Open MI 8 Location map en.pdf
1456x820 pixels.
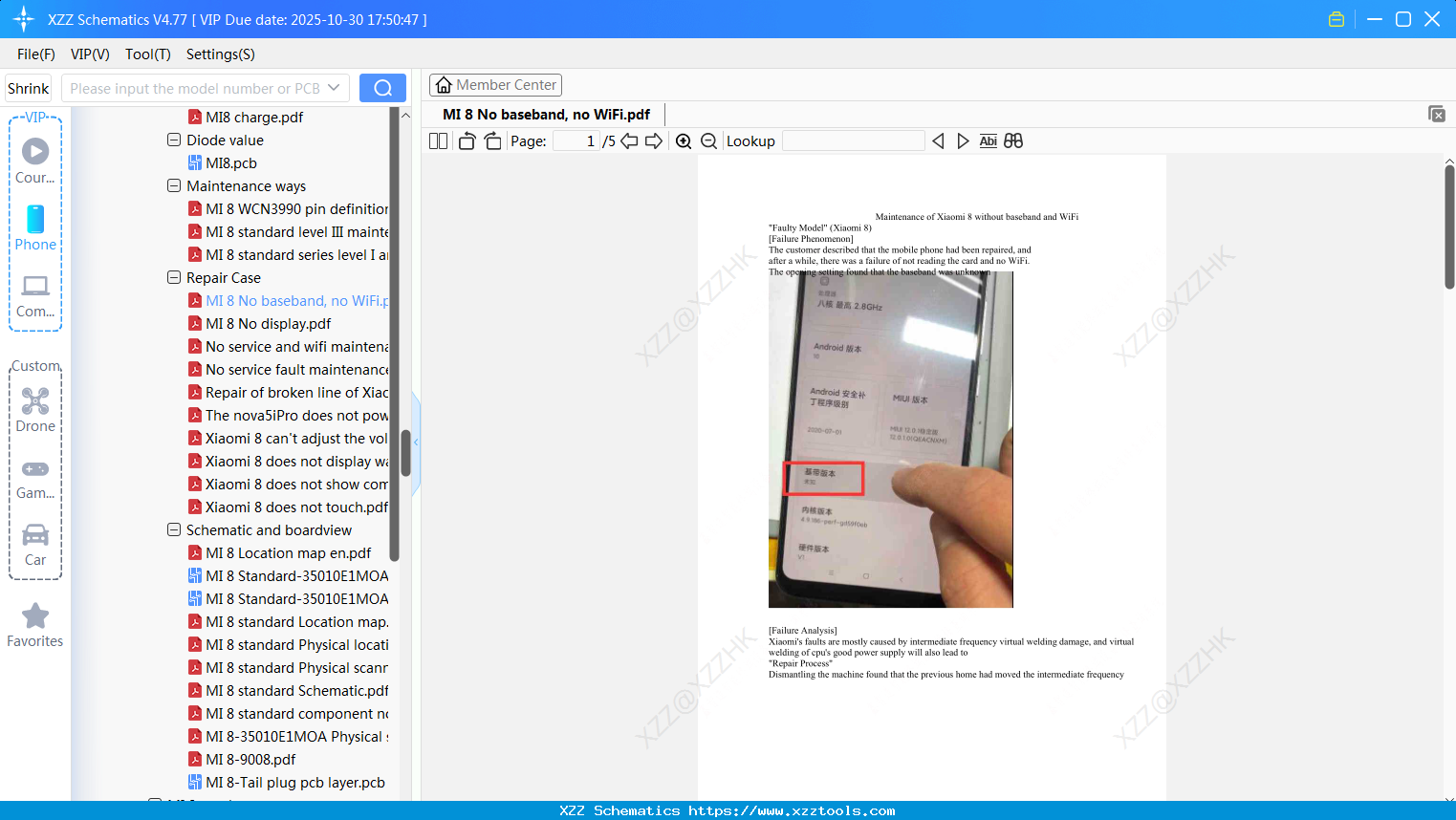pyautogui.click(x=289, y=553)
